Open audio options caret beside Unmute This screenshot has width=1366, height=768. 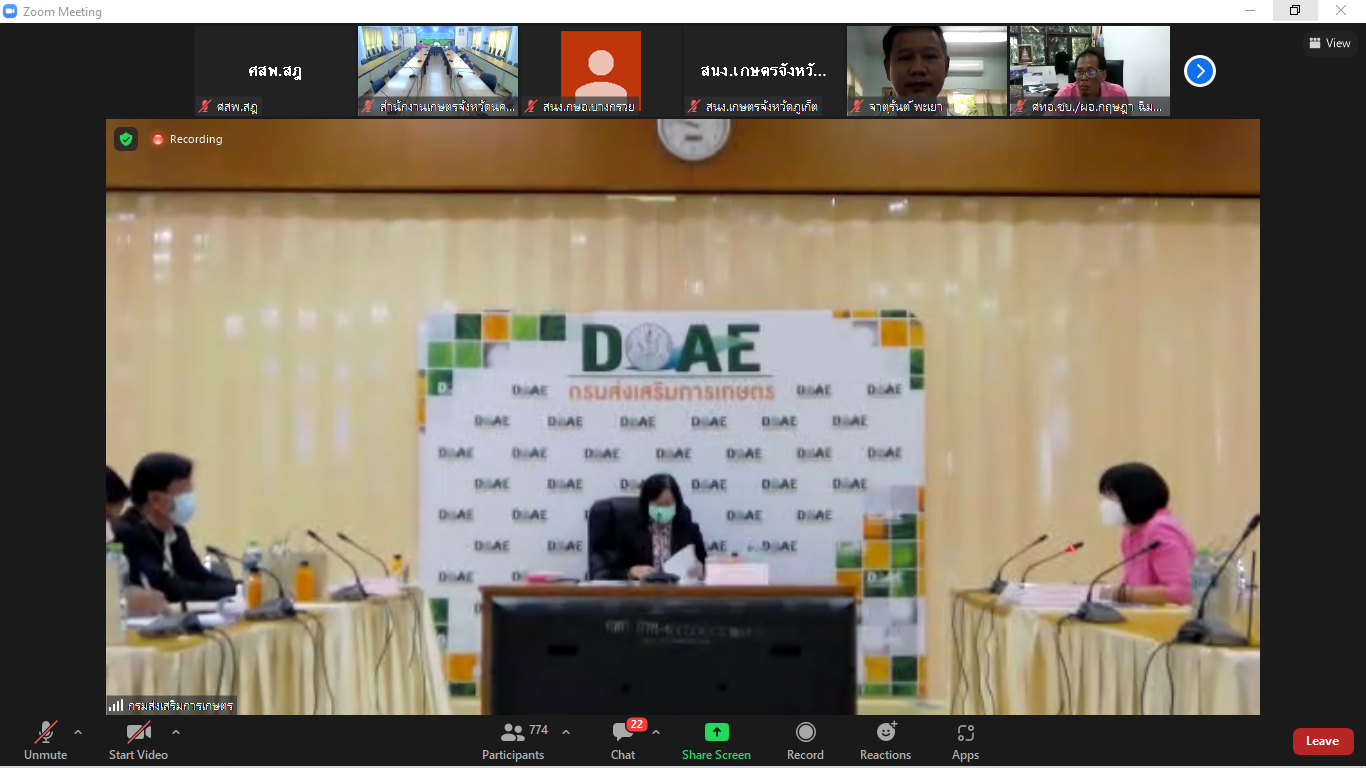point(78,732)
